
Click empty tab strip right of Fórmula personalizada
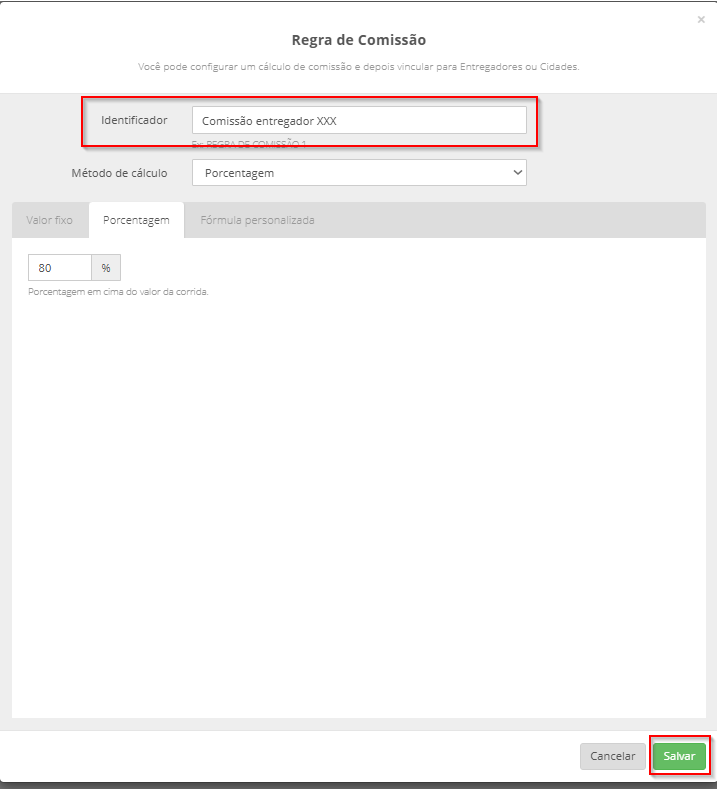[516, 220]
